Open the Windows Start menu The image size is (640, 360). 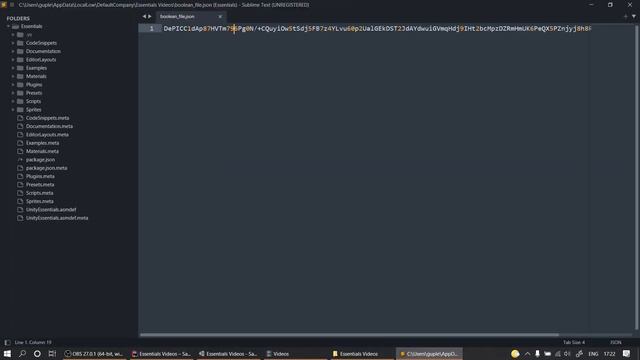click(7, 354)
